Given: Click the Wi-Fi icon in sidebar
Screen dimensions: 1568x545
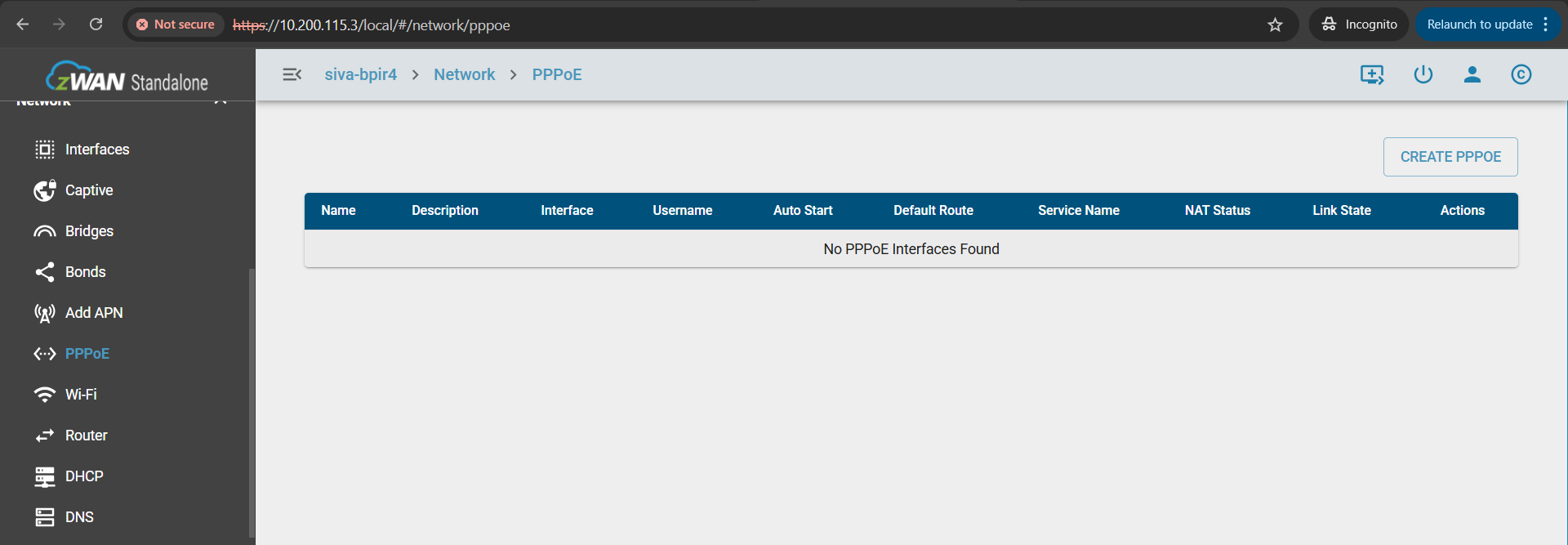Looking at the screenshot, I should [x=44, y=395].
